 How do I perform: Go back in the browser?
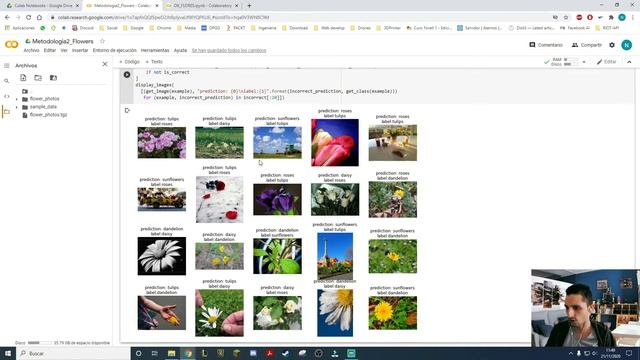[x=7, y=17]
